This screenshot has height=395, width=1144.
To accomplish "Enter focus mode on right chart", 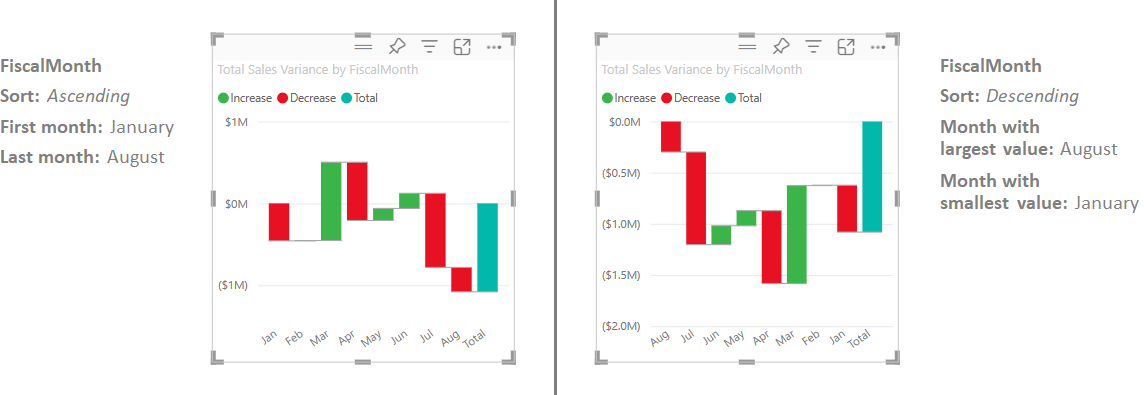I will click(x=846, y=47).
